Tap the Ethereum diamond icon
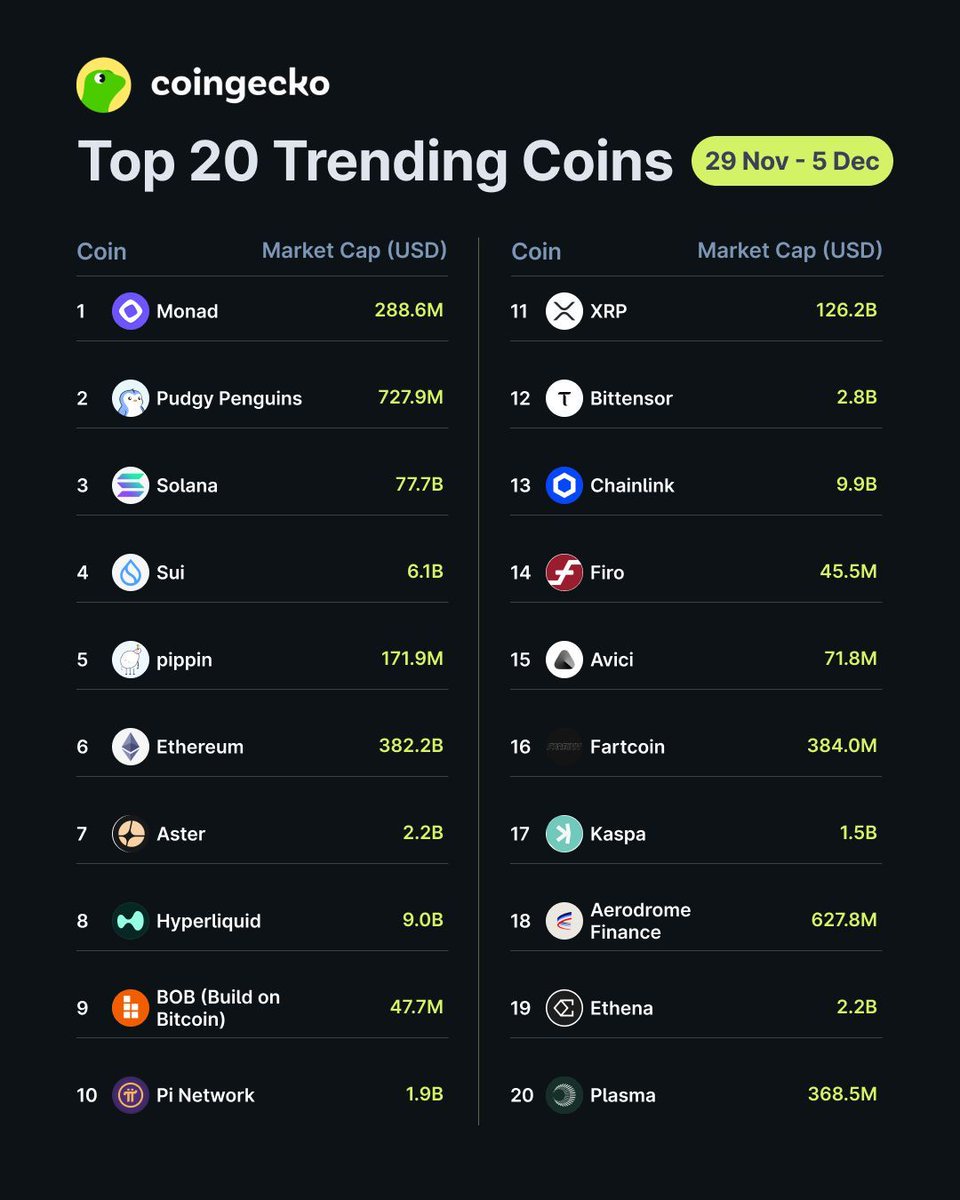Screen dimensions: 960x1200 [130, 746]
